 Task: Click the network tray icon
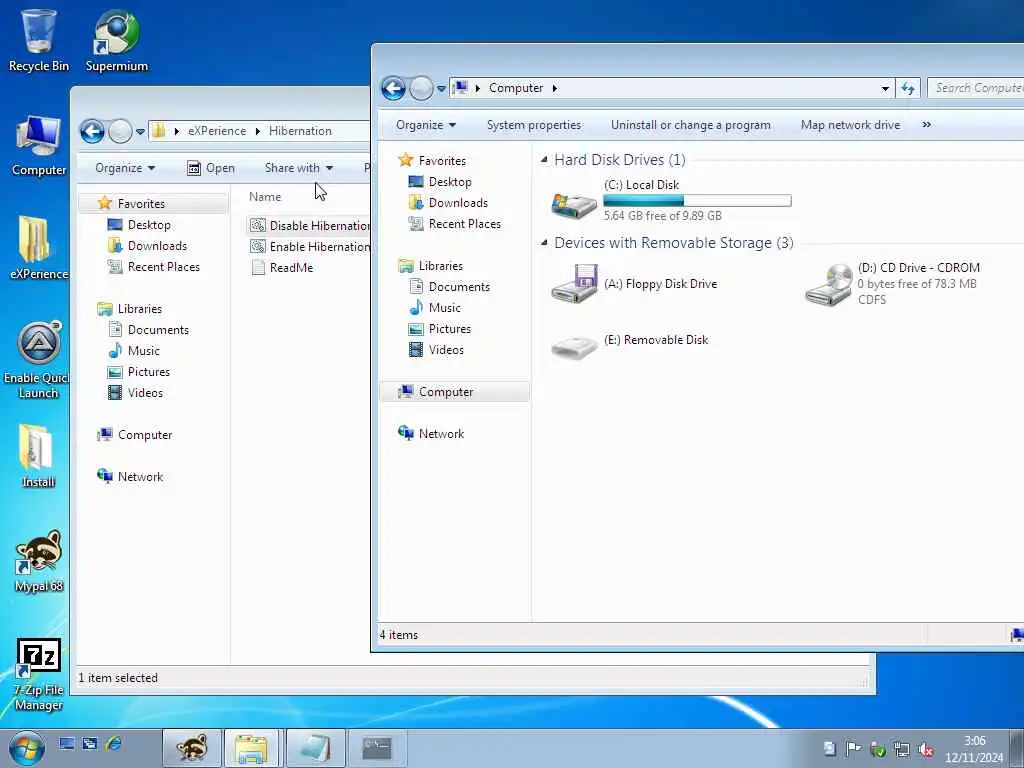point(902,749)
